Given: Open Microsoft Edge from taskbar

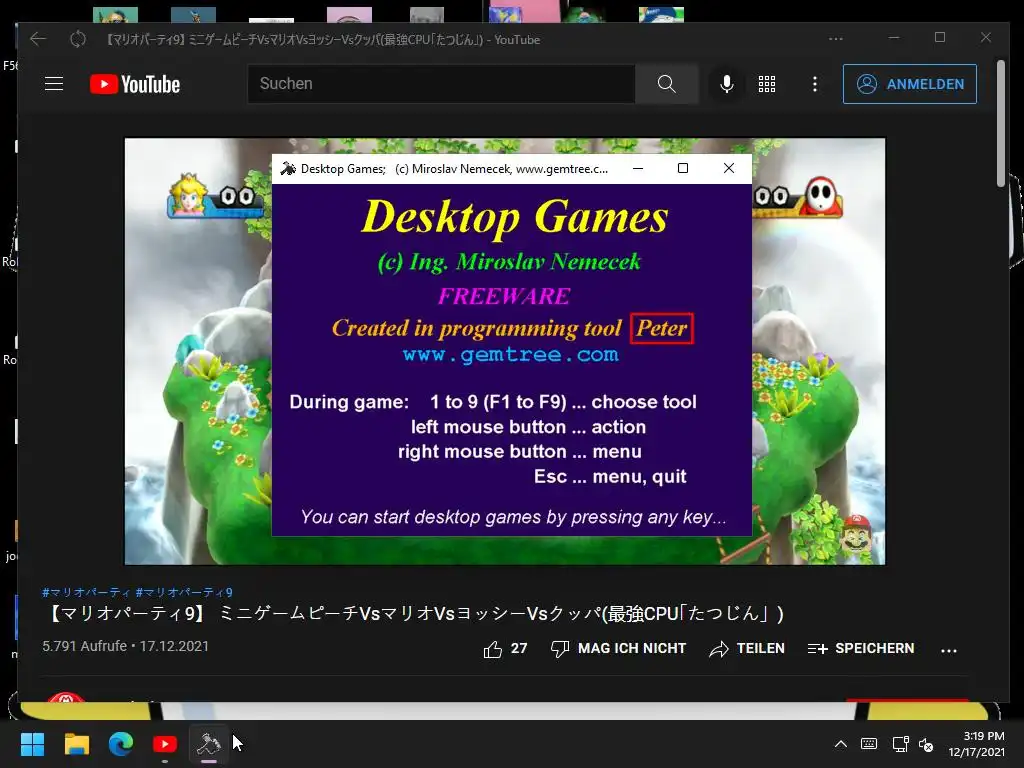Looking at the screenshot, I should pyautogui.click(x=121, y=744).
